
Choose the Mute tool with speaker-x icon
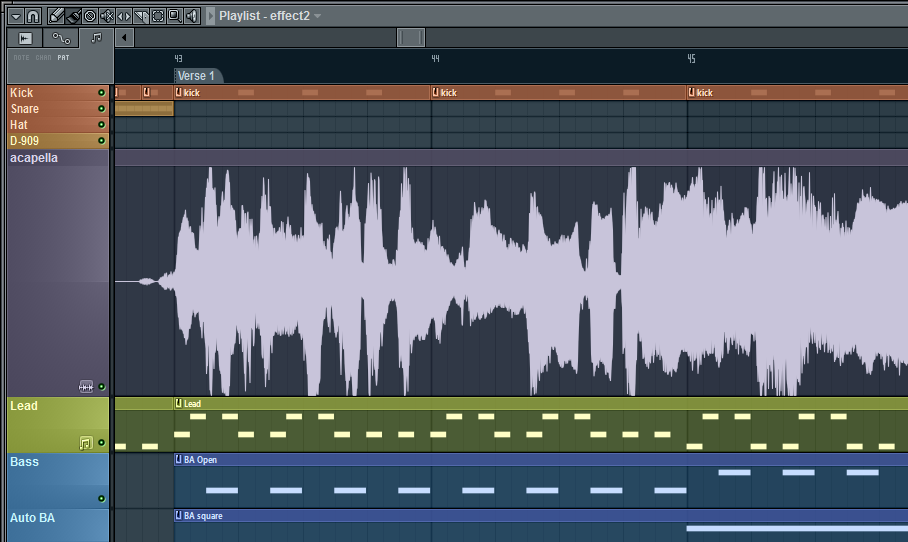tap(107, 16)
